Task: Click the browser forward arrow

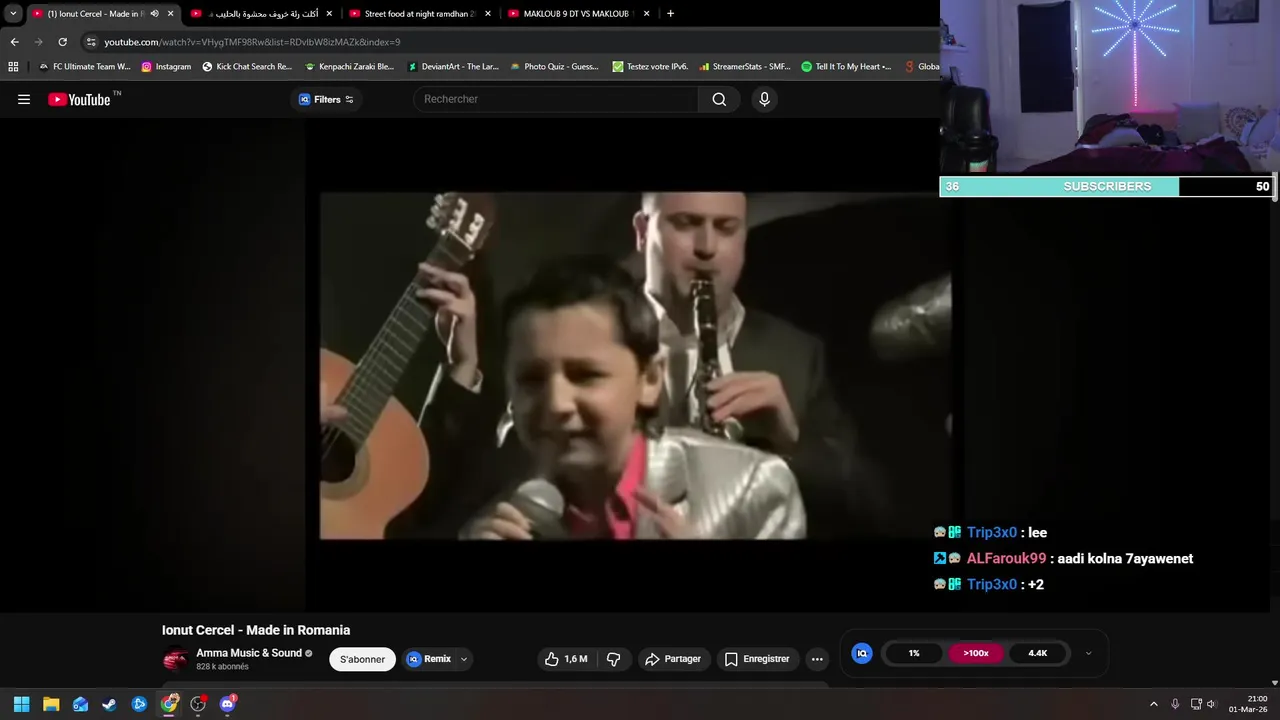Action: coord(38,42)
